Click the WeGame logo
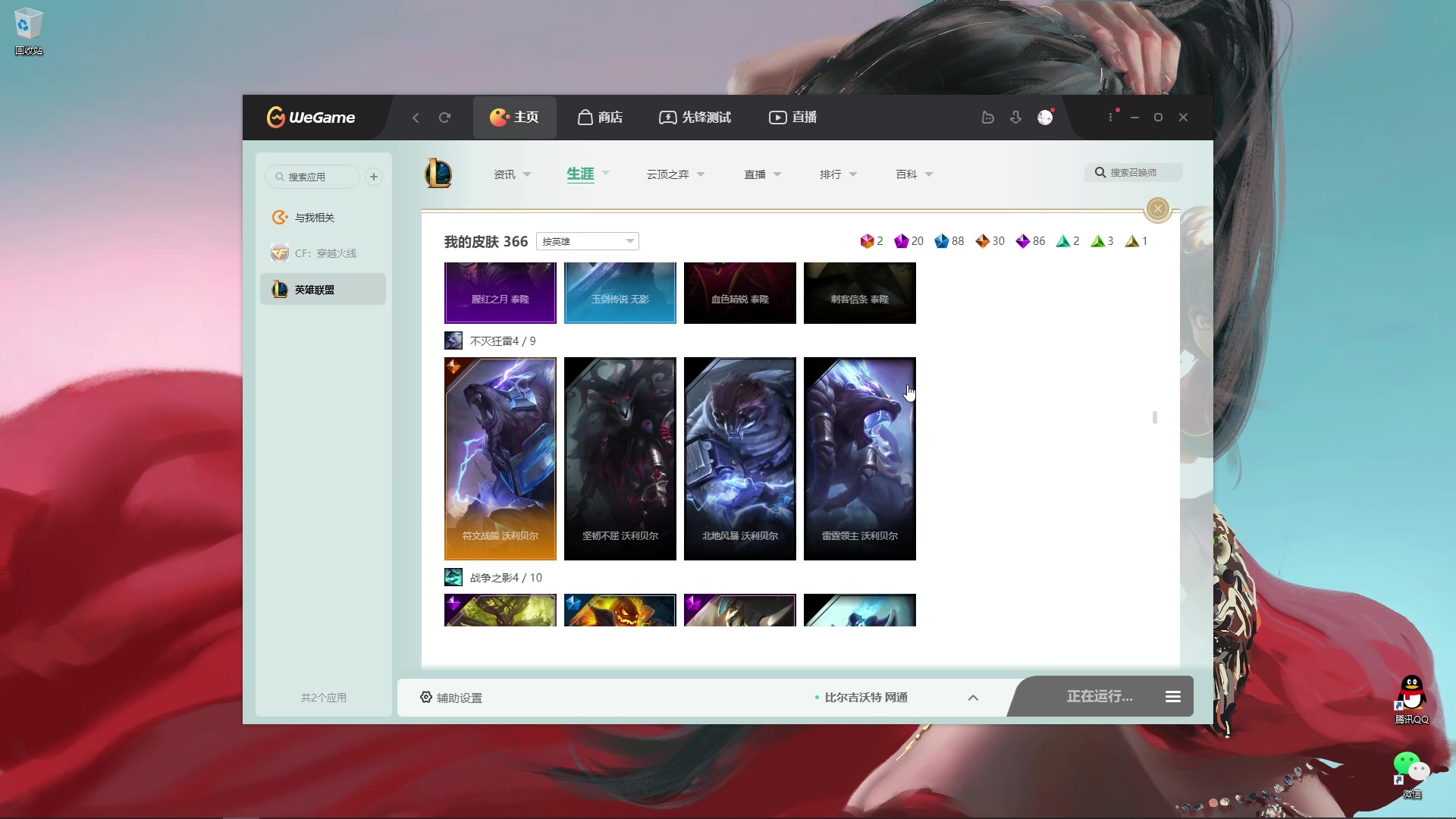This screenshot has width=1456, height=819. click(311, 118)
